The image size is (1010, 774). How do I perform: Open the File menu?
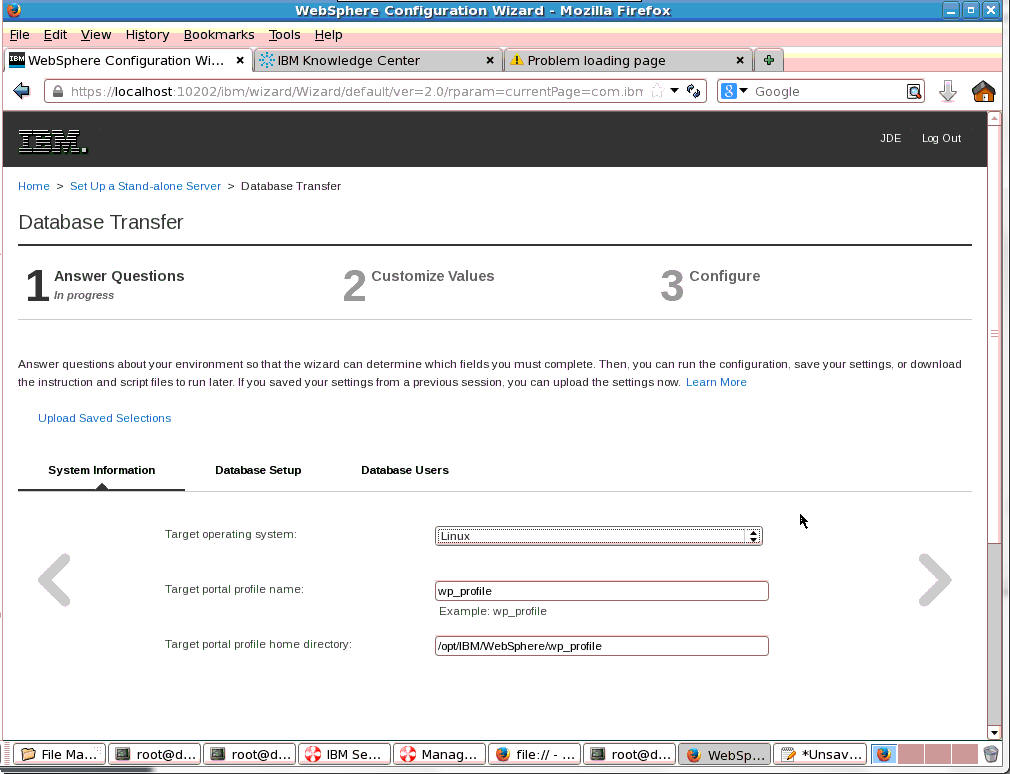(19, 35)
